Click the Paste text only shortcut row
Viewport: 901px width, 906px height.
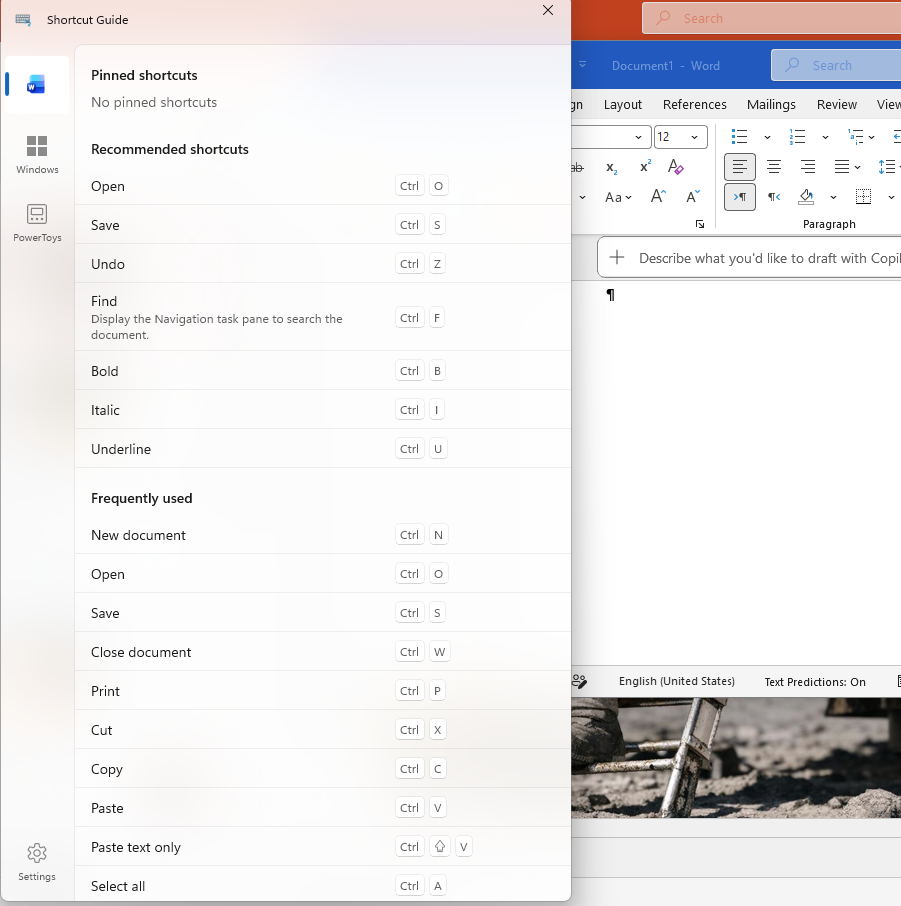click(322, 846)
